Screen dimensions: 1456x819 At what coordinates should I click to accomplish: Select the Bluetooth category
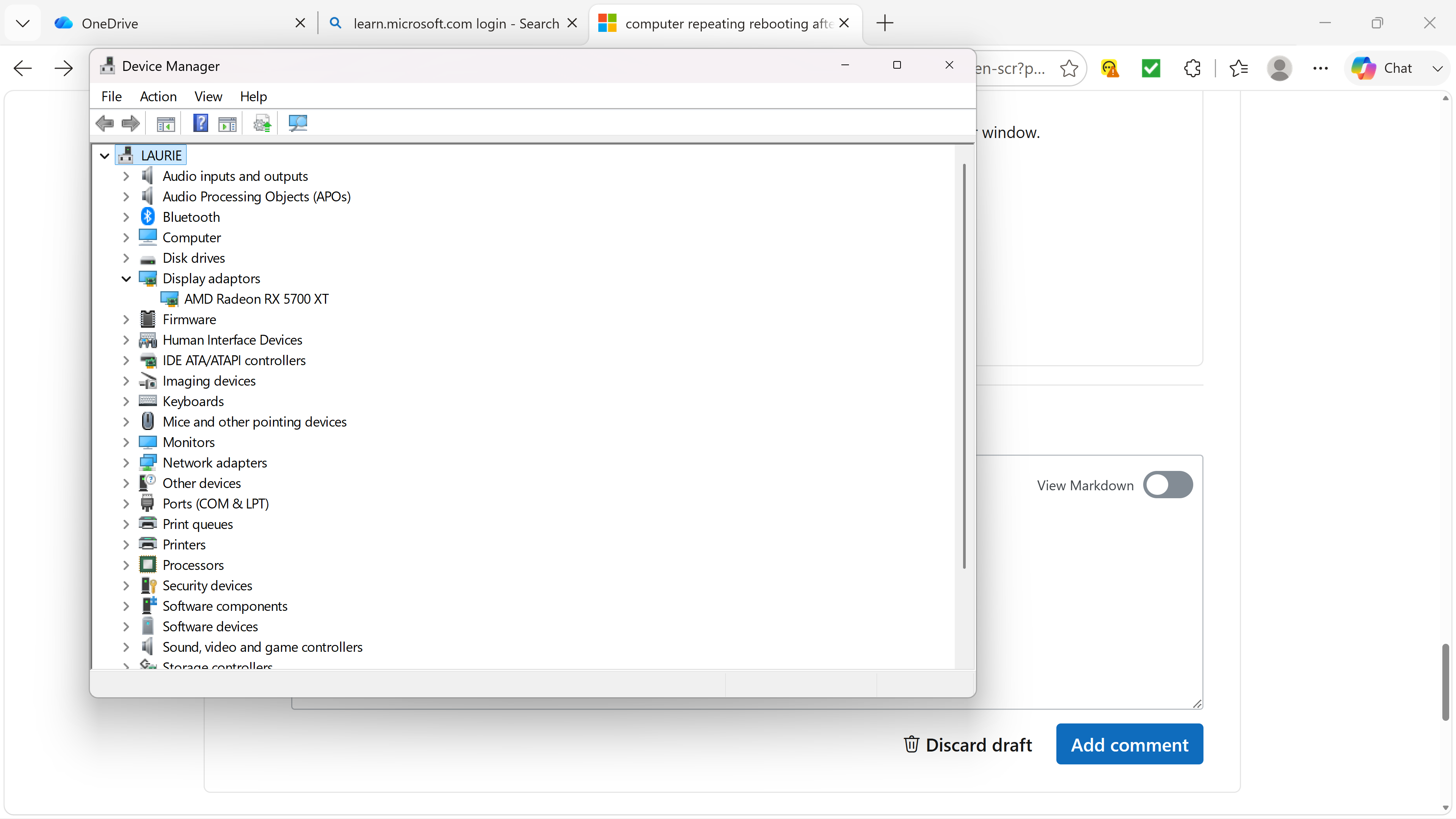click(191, 217)
